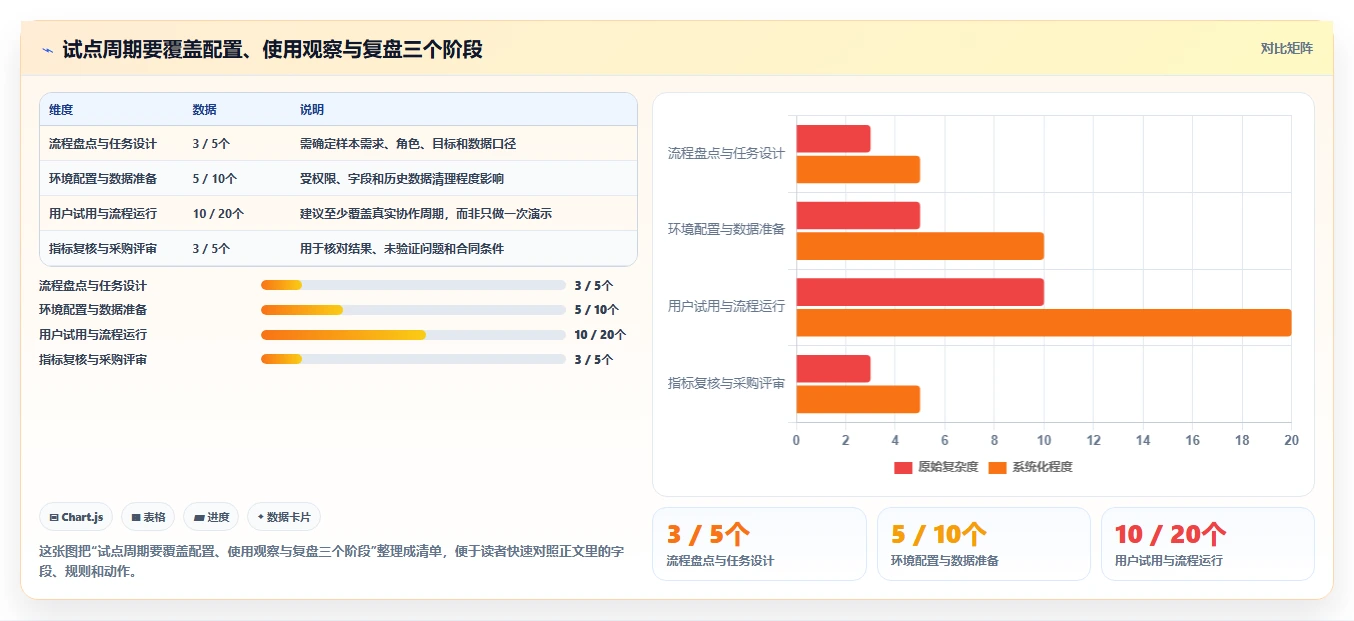Select table cell 指标复核与采购评审 in fourth row

pyautogui.click(x=103, y=249)
